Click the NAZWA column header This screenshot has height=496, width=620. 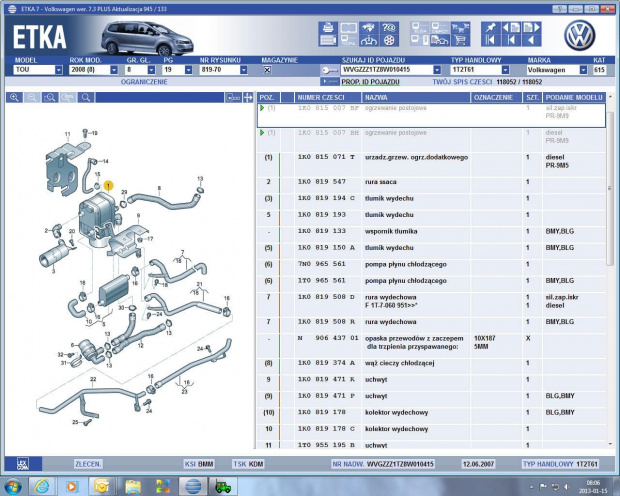coord(416,97)
